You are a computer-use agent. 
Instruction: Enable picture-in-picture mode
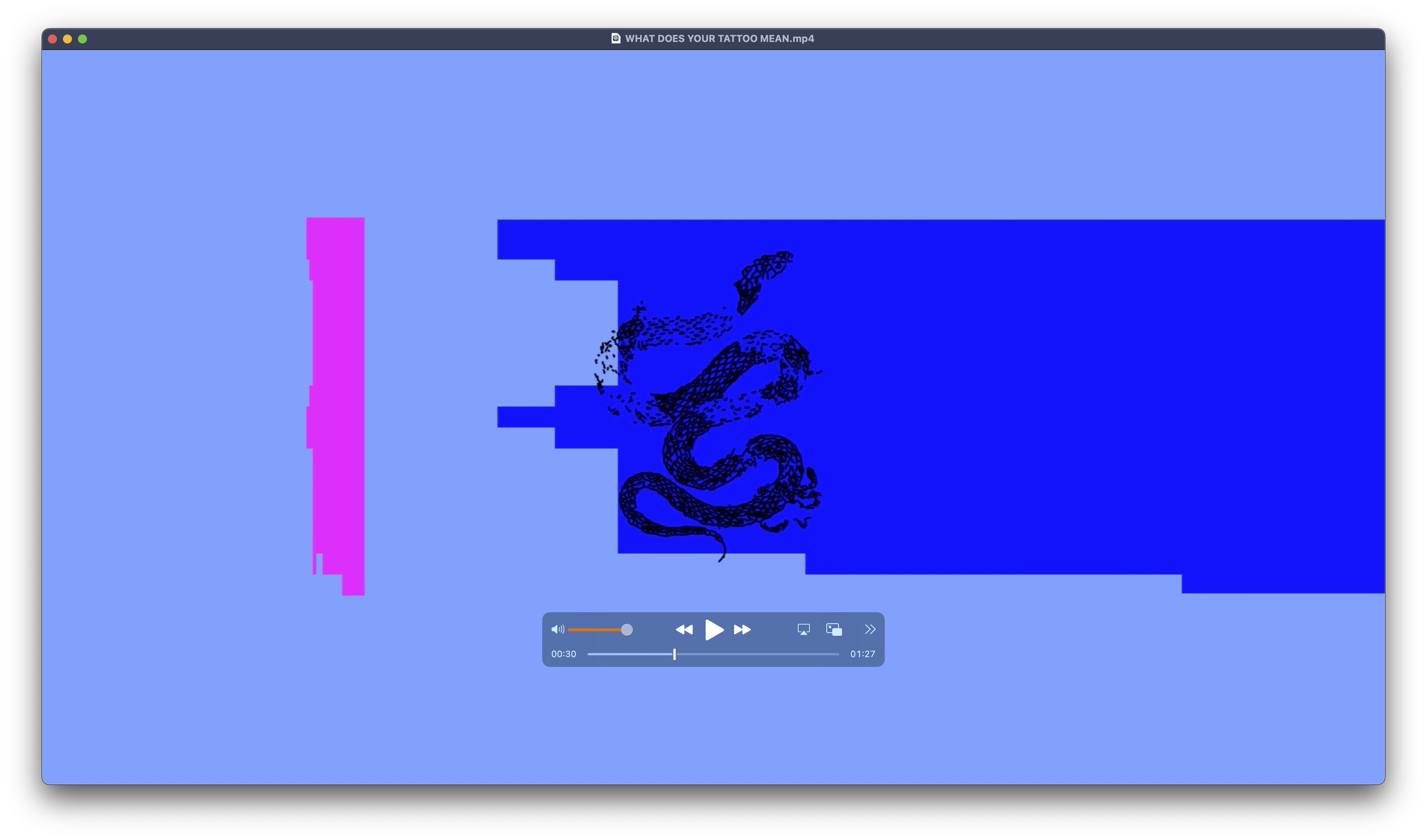[833, 629]
